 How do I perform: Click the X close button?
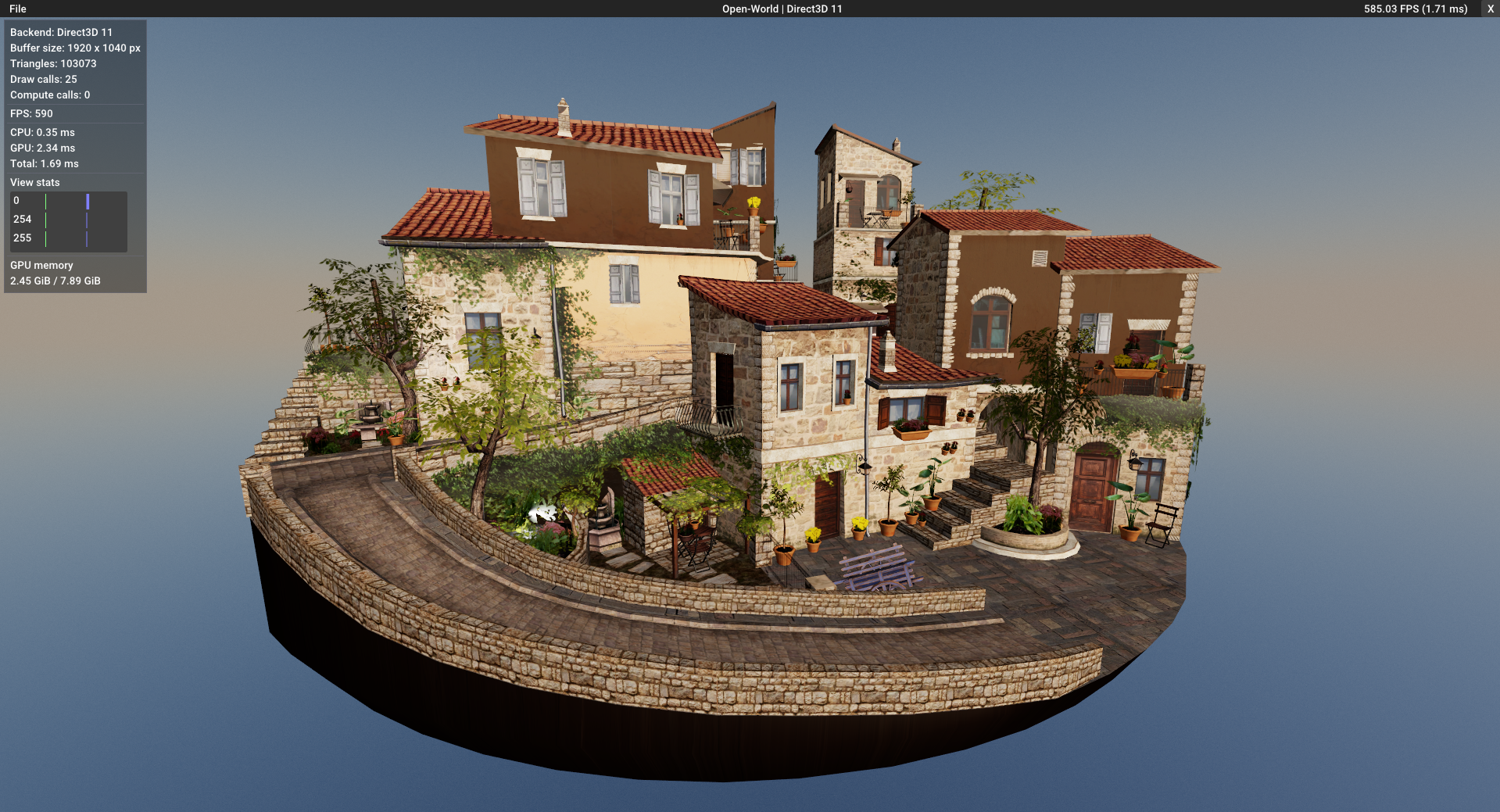tap(1490, 9)
